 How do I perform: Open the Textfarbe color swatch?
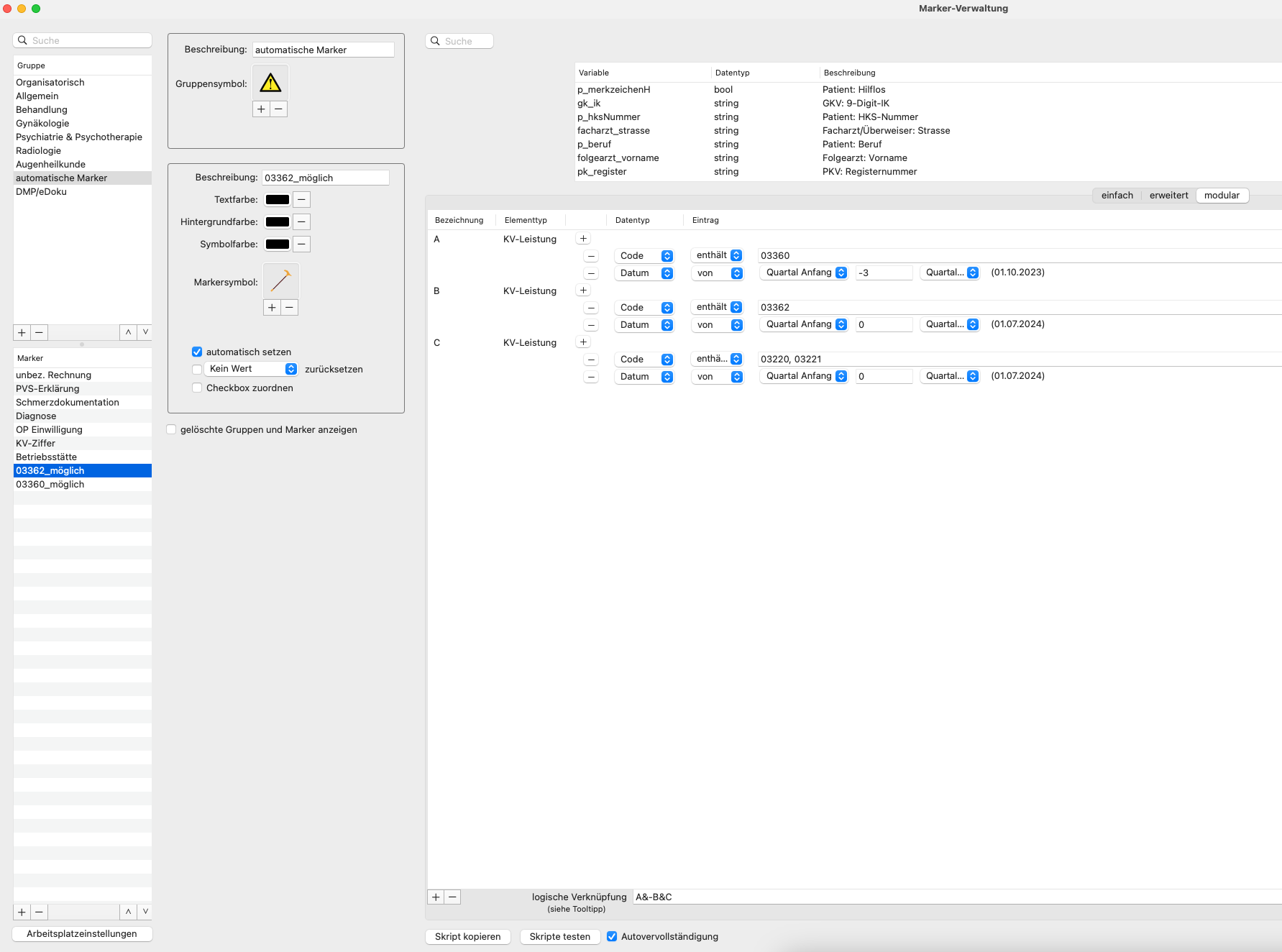pos(278,200)
